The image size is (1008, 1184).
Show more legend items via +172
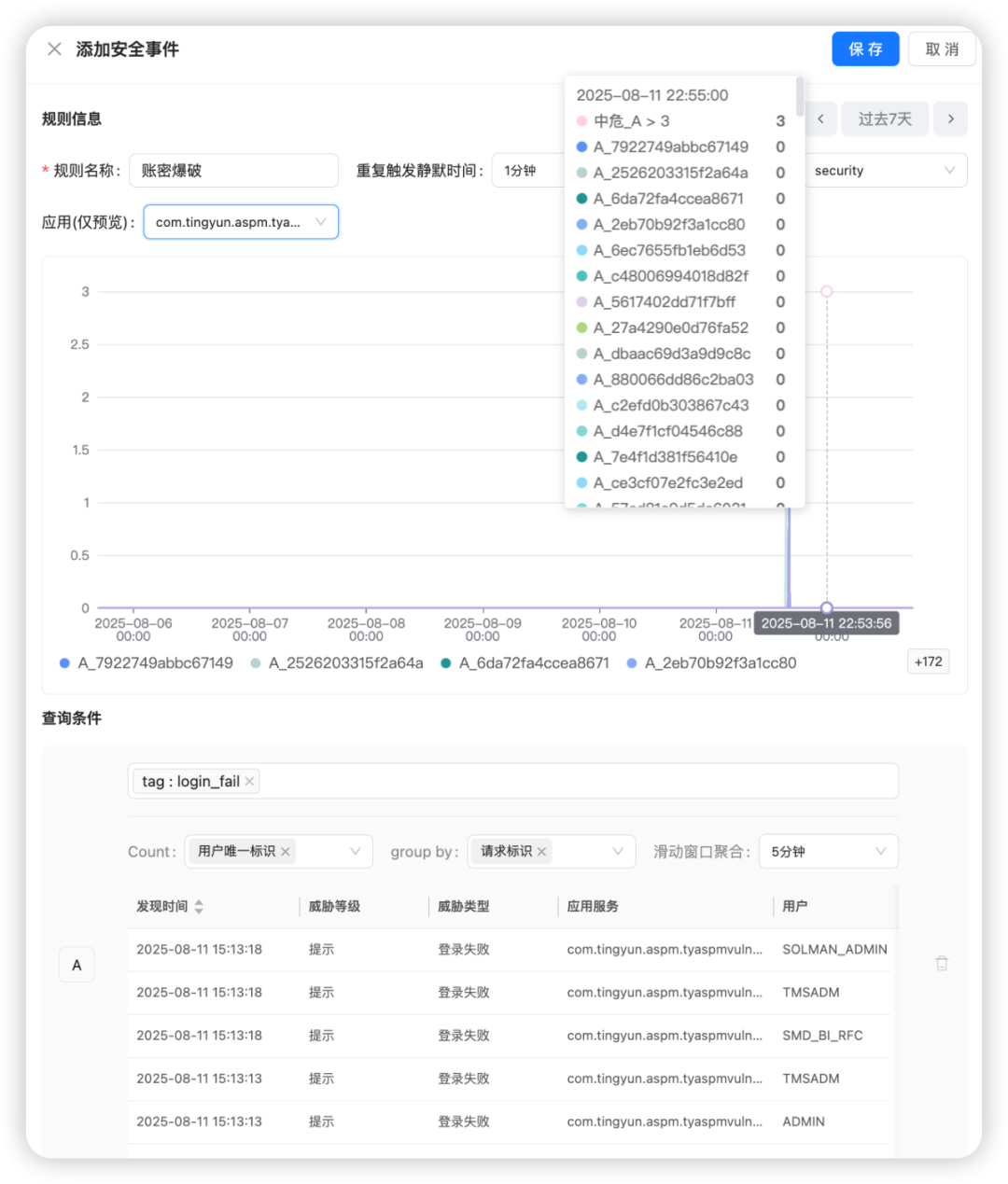[x=928, y=662]
